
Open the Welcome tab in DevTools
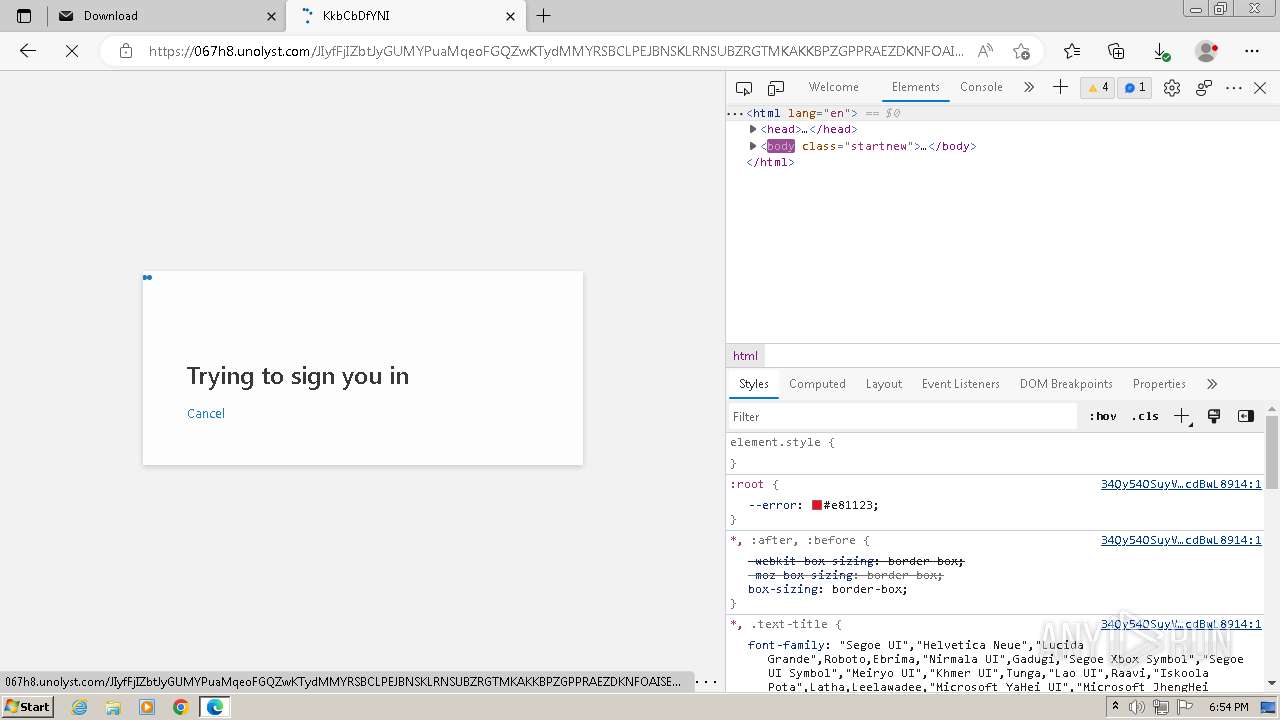[x=833, y=87]
